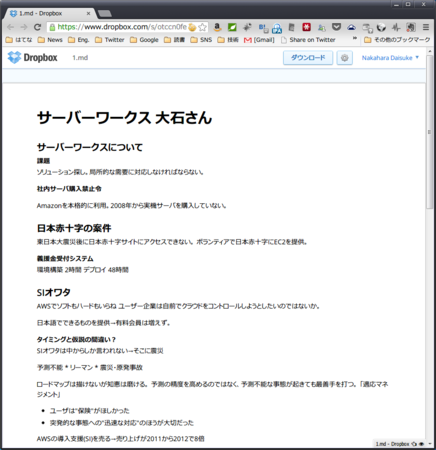436x450 pixels.
Task: Click the scrollbar up arrow
Action: [x=429, y=52]
